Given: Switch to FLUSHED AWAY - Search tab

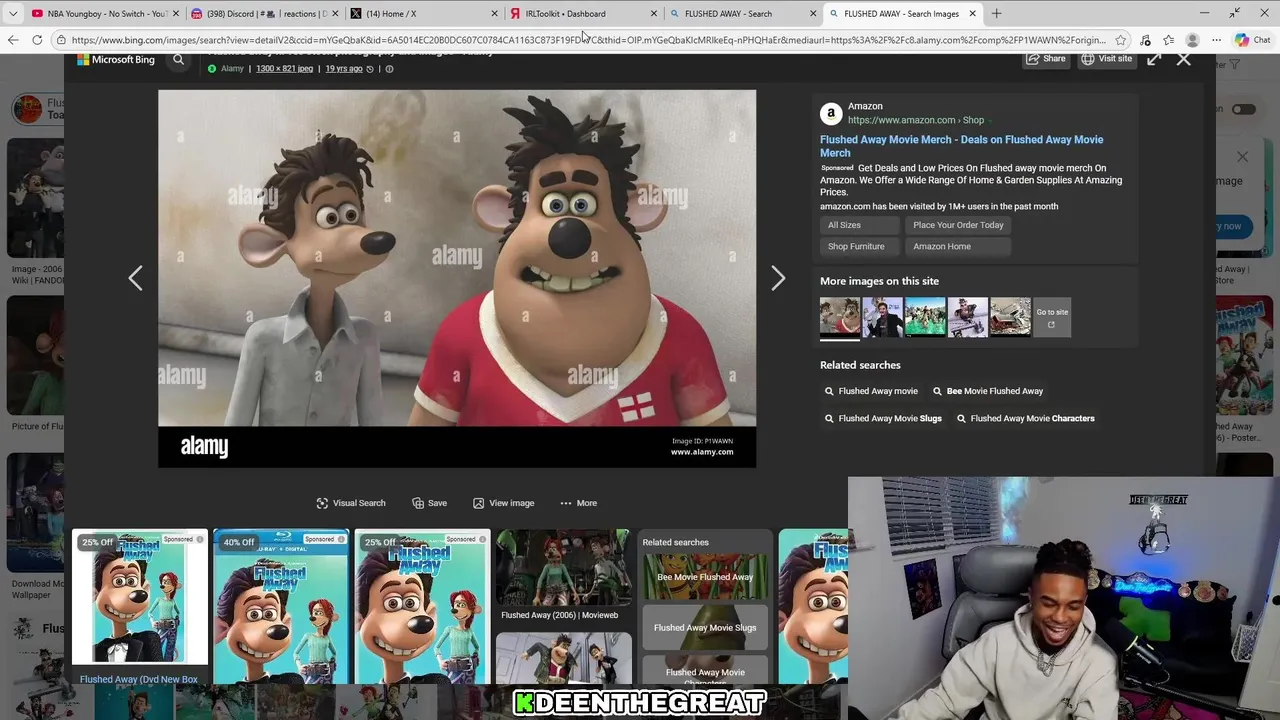Looking at the screenshot, I should coord(743,14).
